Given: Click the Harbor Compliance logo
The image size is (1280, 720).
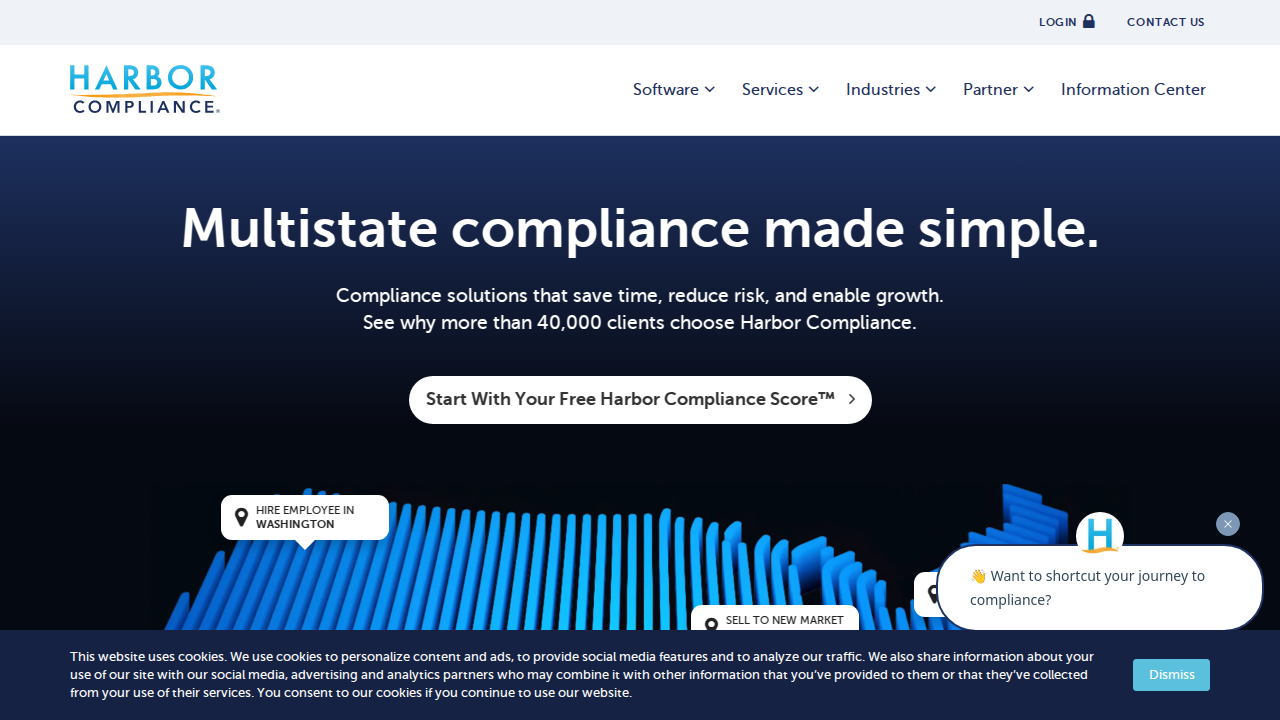Looking at the screenshot, I should coord(144,89).
